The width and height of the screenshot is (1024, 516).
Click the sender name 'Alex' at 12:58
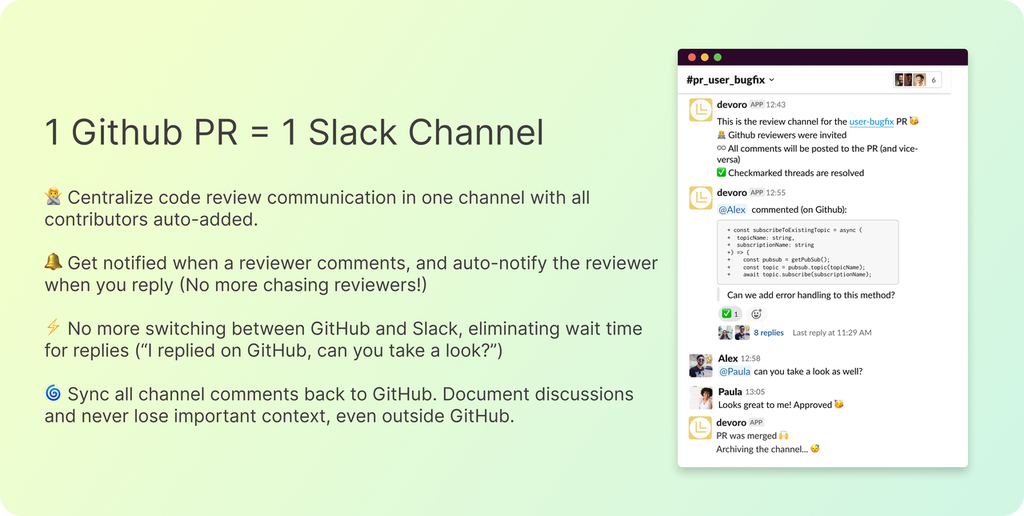(728, 358)
